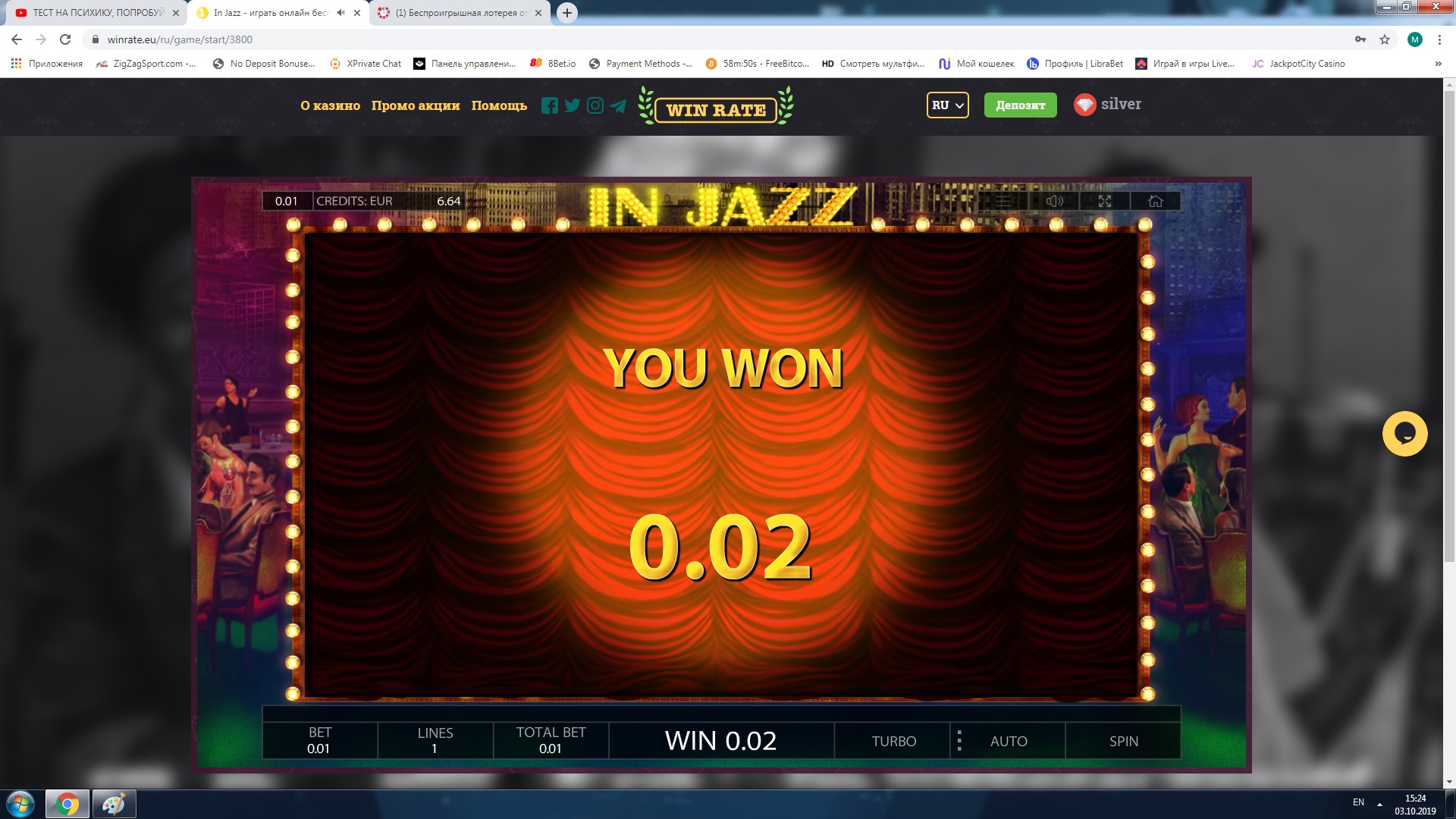Screen dimensions: 1456x819
Task: Toggle TURBO spin mode
Action: pyautogui.click(x=893, y=741)
